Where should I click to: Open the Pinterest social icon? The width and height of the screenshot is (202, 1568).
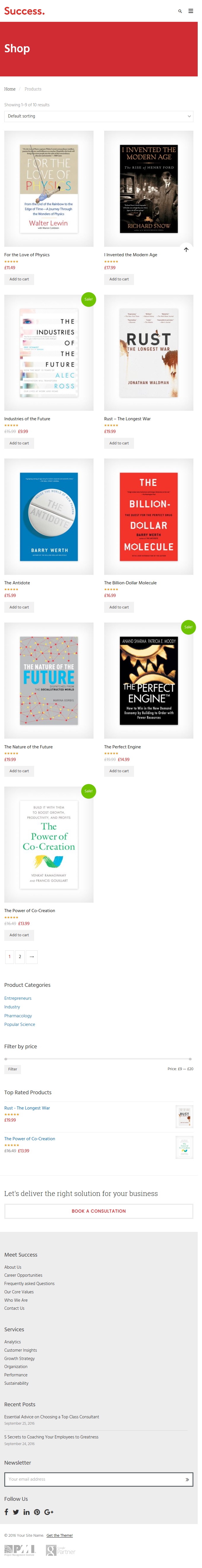pos(36,1511)
